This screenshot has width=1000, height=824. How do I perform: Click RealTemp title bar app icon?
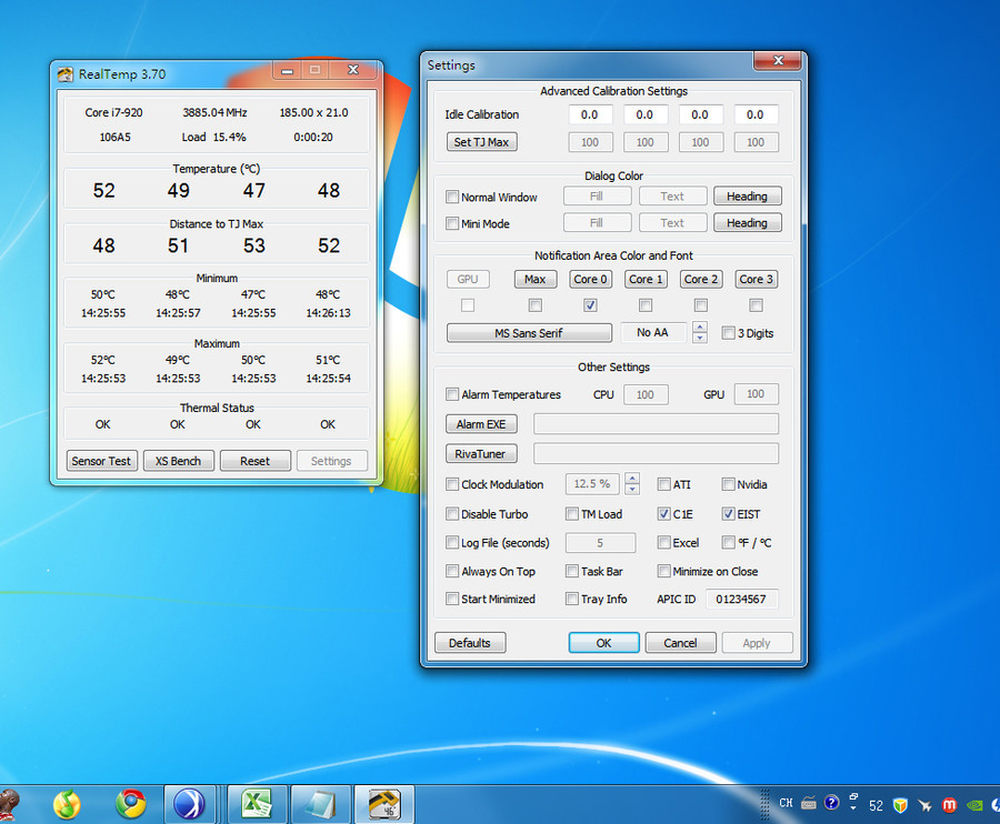click(65, 75)
